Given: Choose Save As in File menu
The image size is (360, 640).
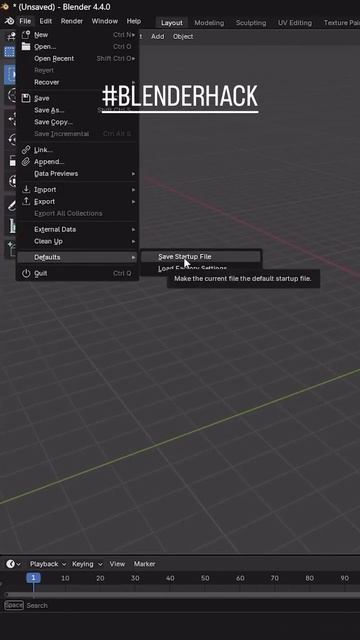Looking at the screenshot, I should point(78,110).
